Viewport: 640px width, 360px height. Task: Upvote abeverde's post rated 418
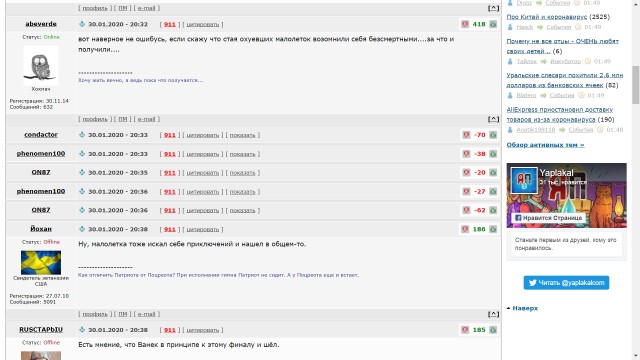(x=493, y=24)
